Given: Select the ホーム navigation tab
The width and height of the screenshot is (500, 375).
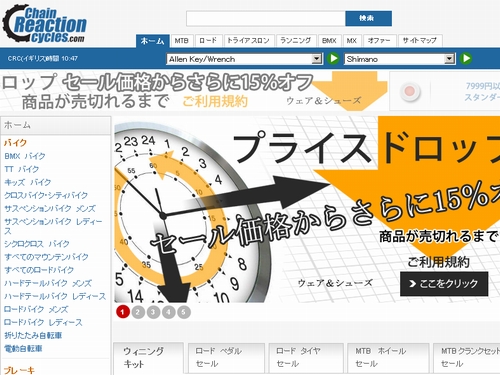Looking at the screenshot, I should [153, 41].
